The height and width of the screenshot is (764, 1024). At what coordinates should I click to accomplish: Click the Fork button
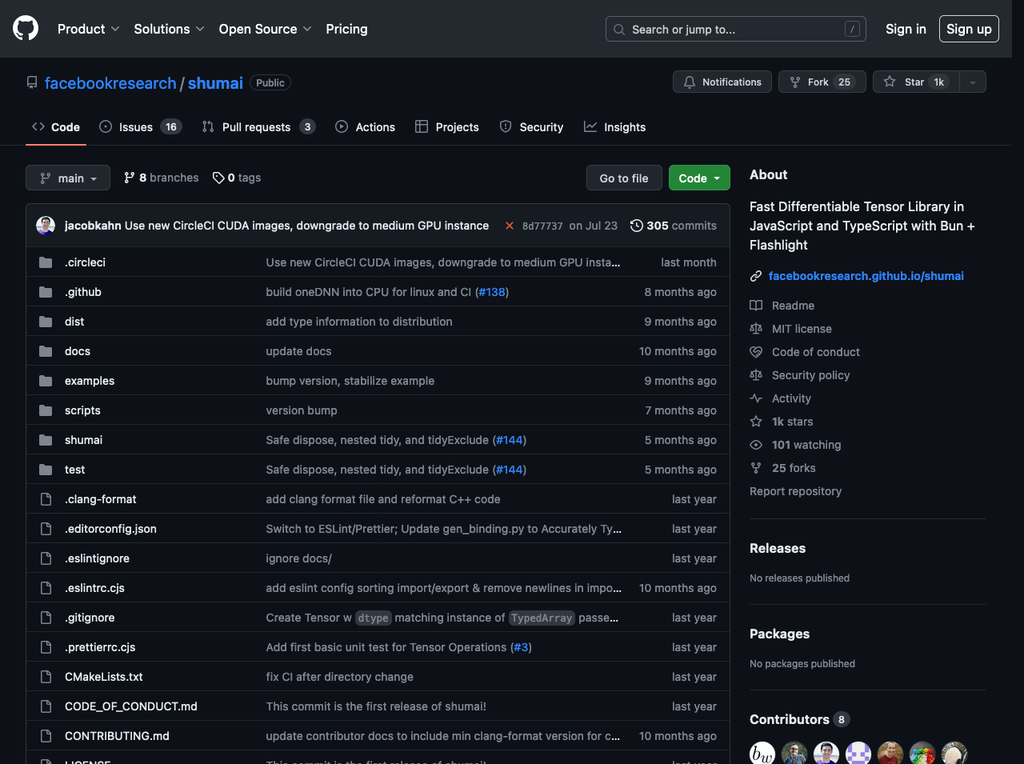pos(822,82)
